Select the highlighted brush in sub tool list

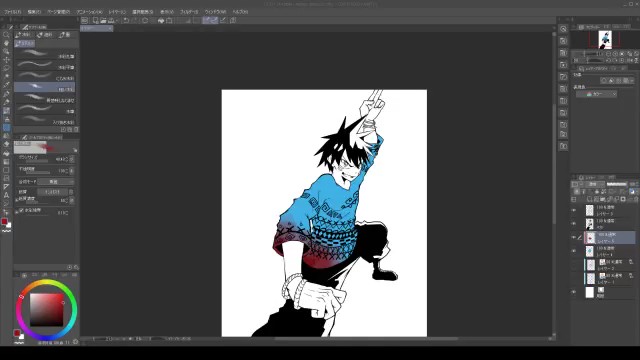click(44, 87)
